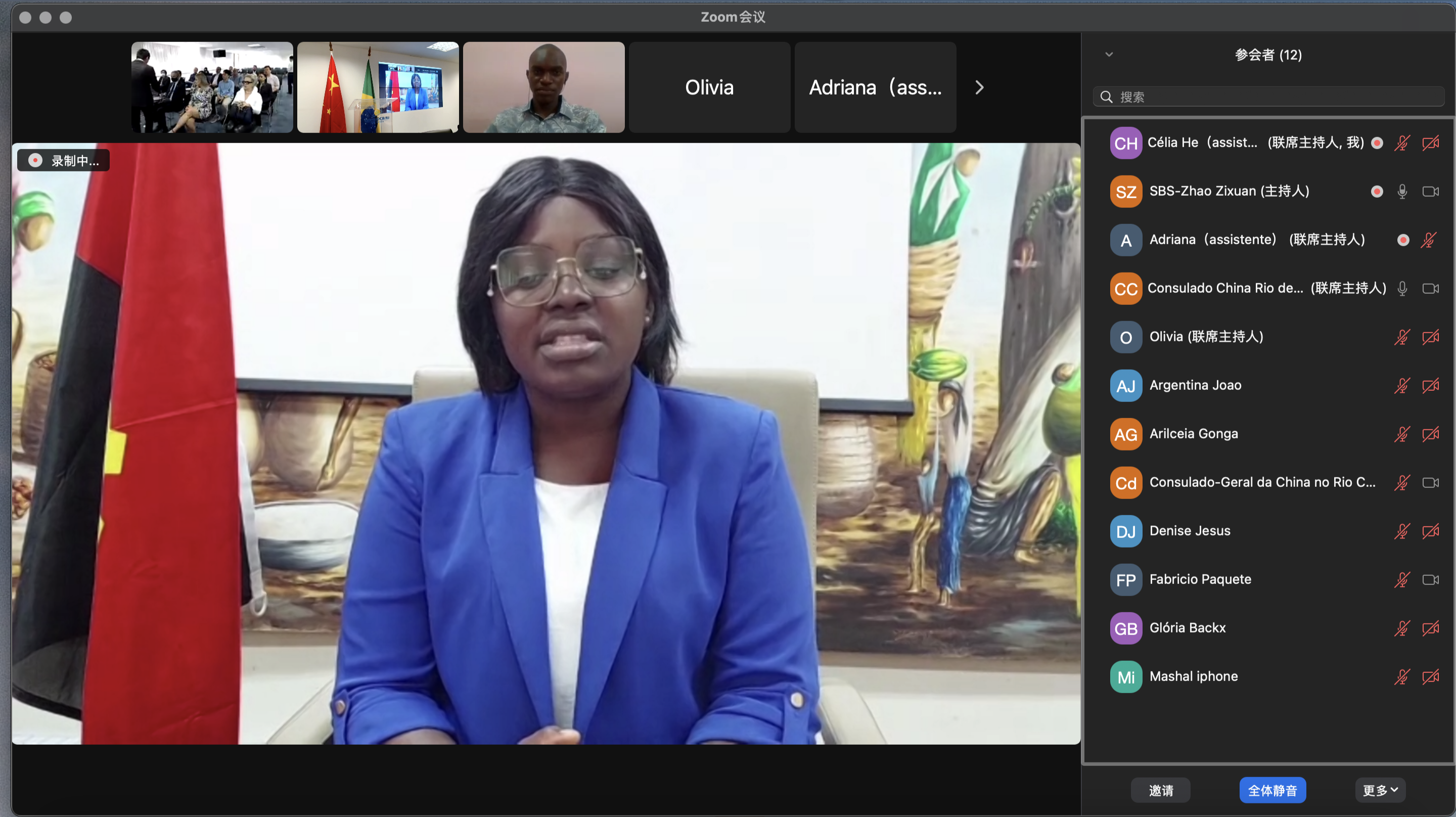Open the 更多 dropdown menu
The image size is (1456, 817).
[1380, 790]
